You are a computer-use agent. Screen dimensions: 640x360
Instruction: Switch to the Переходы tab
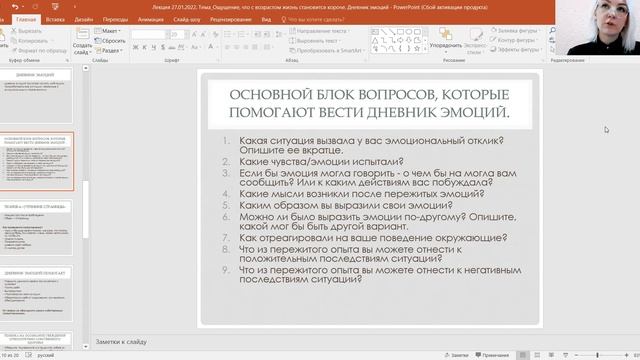(115, 20)
